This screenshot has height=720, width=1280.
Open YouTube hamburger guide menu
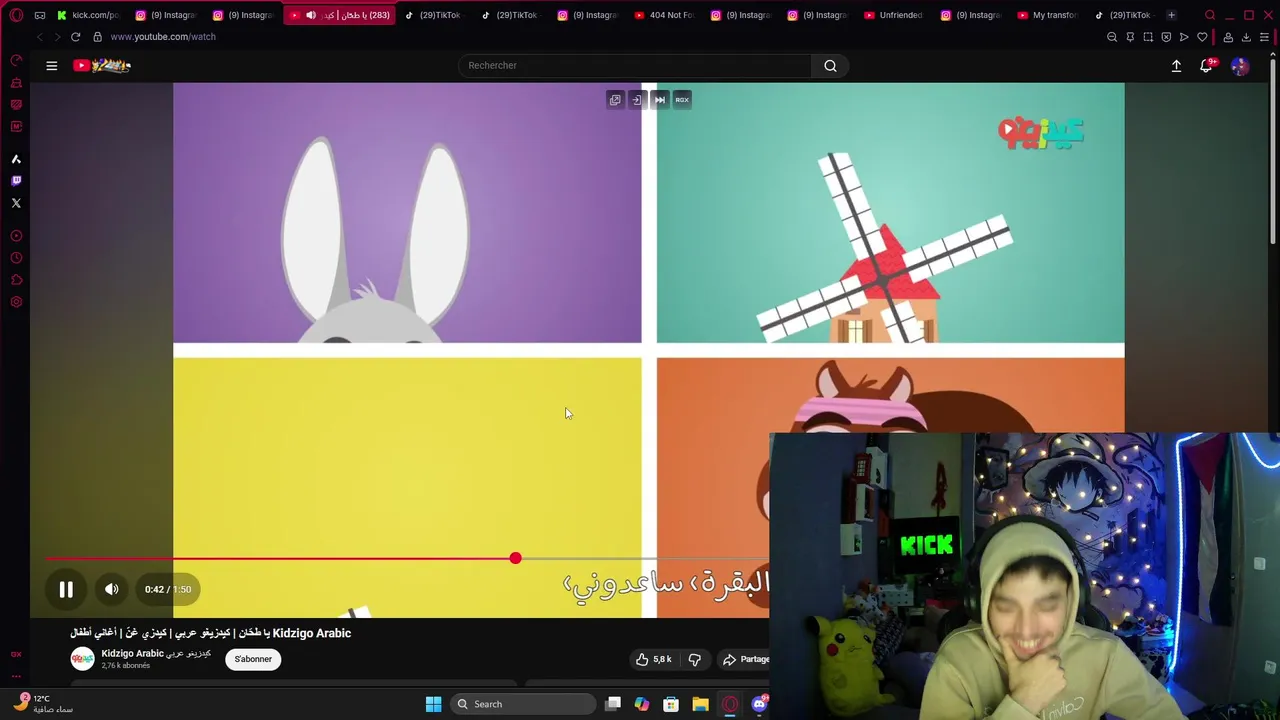coord(52,66)
